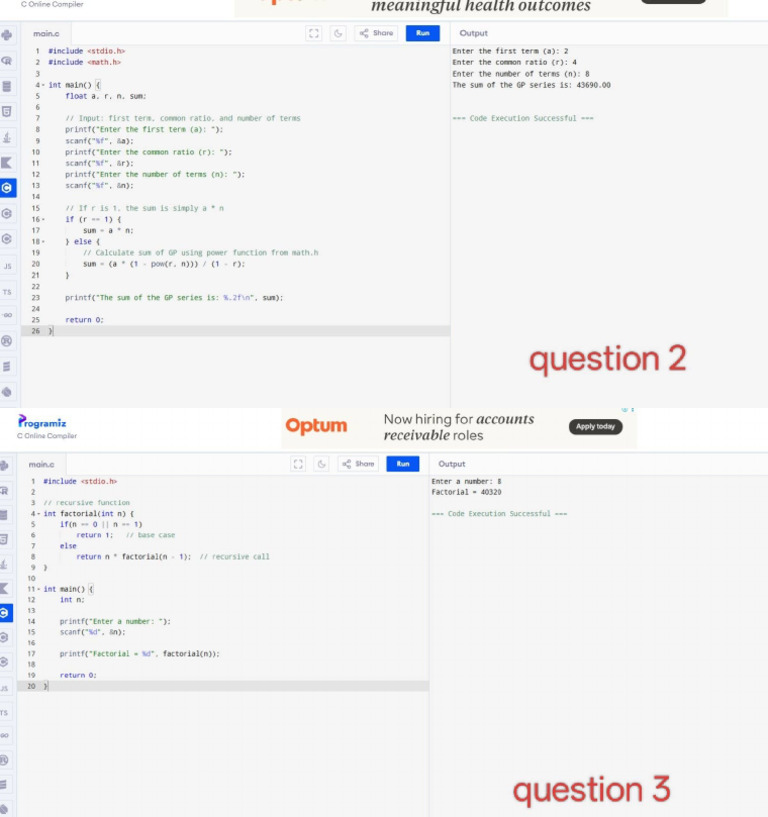Open Programiz logo home link
Viewport: 768px width, 817px height.
tap(42, 423)
